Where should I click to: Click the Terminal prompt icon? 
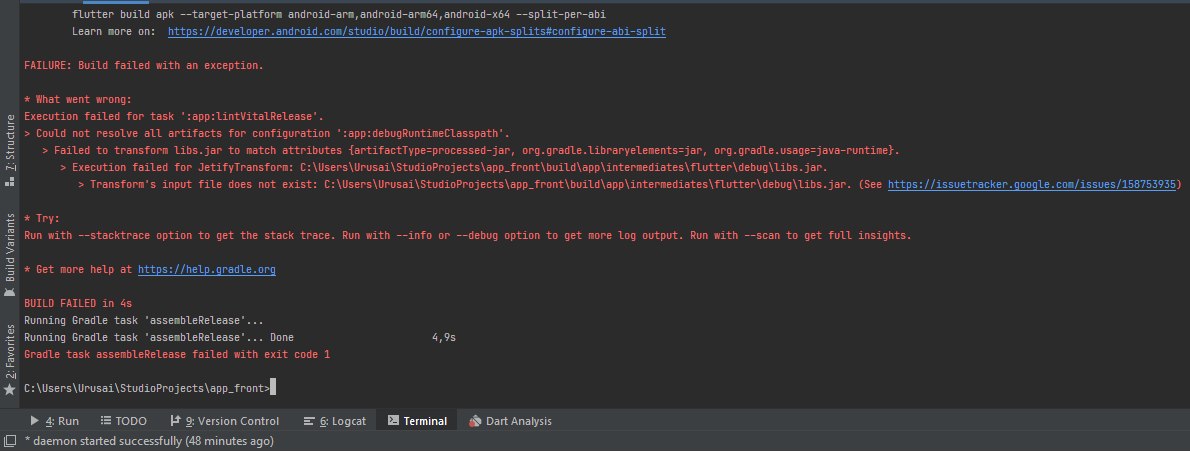(394, 421)
